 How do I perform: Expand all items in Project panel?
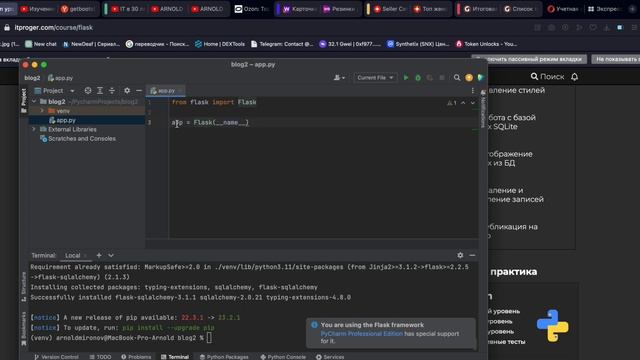tap(100, 91)
